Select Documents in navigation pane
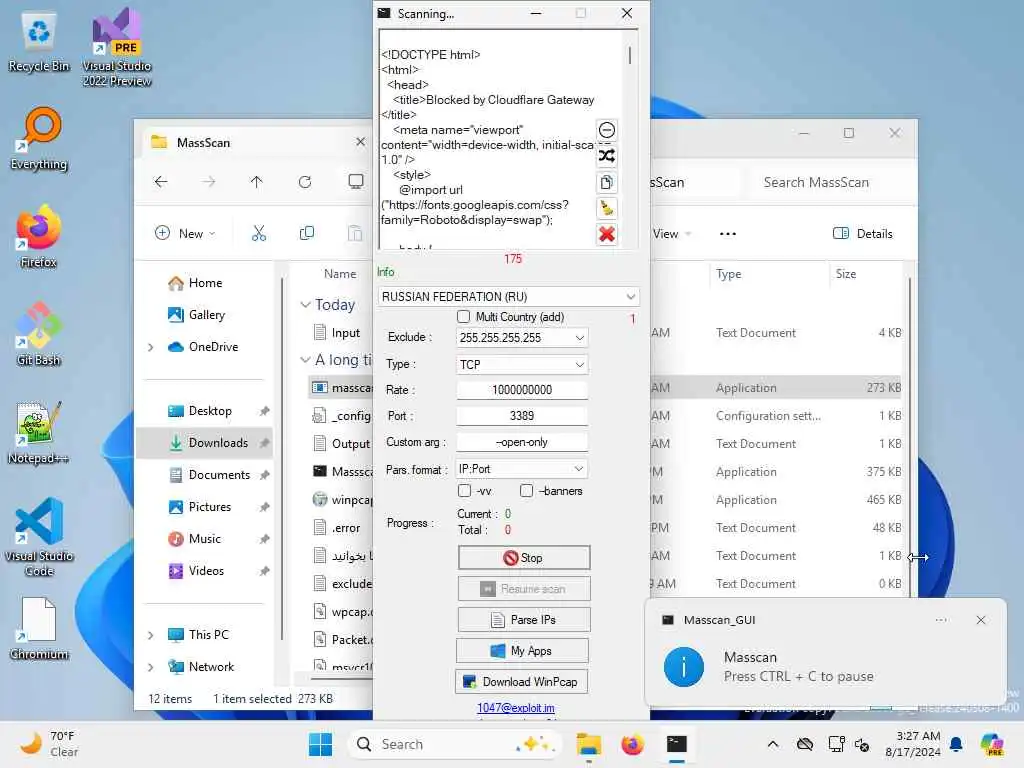The width and height of the screenshot is (1024, 768). [219, 475]
